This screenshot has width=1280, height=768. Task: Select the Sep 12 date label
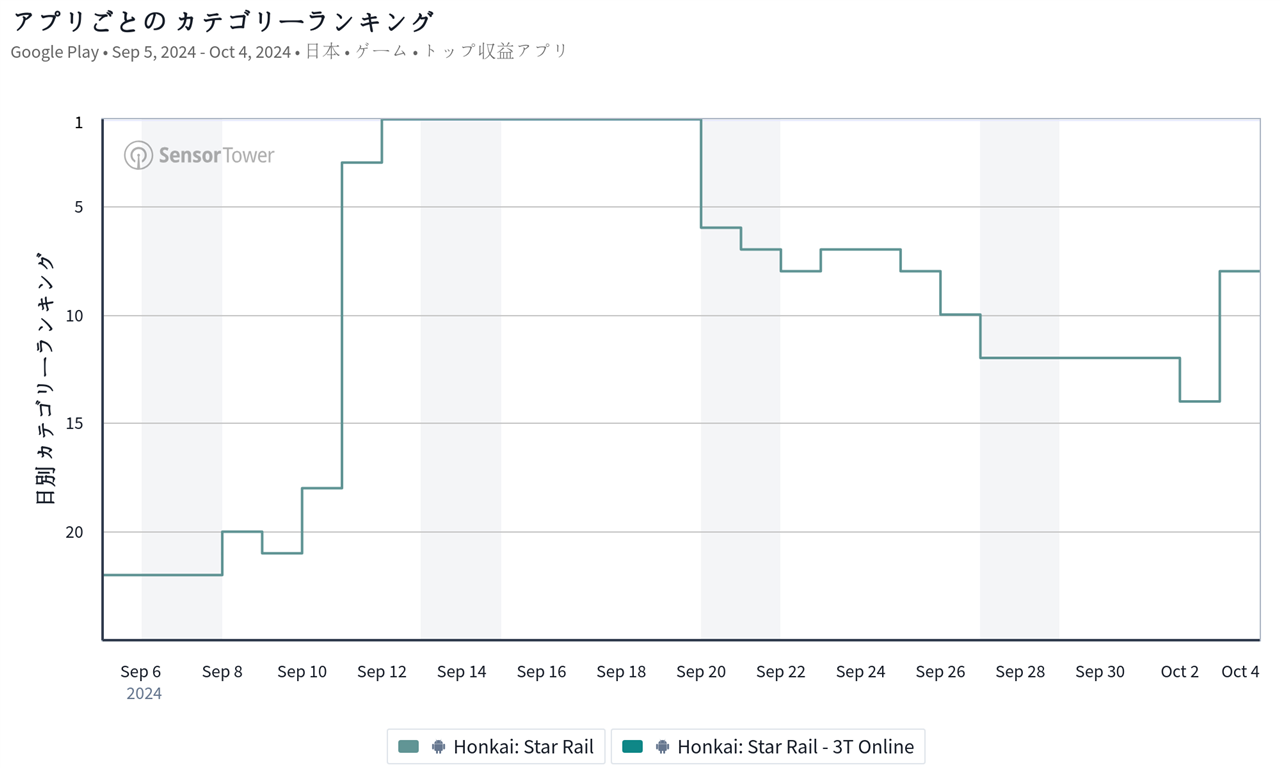(382, 672)
